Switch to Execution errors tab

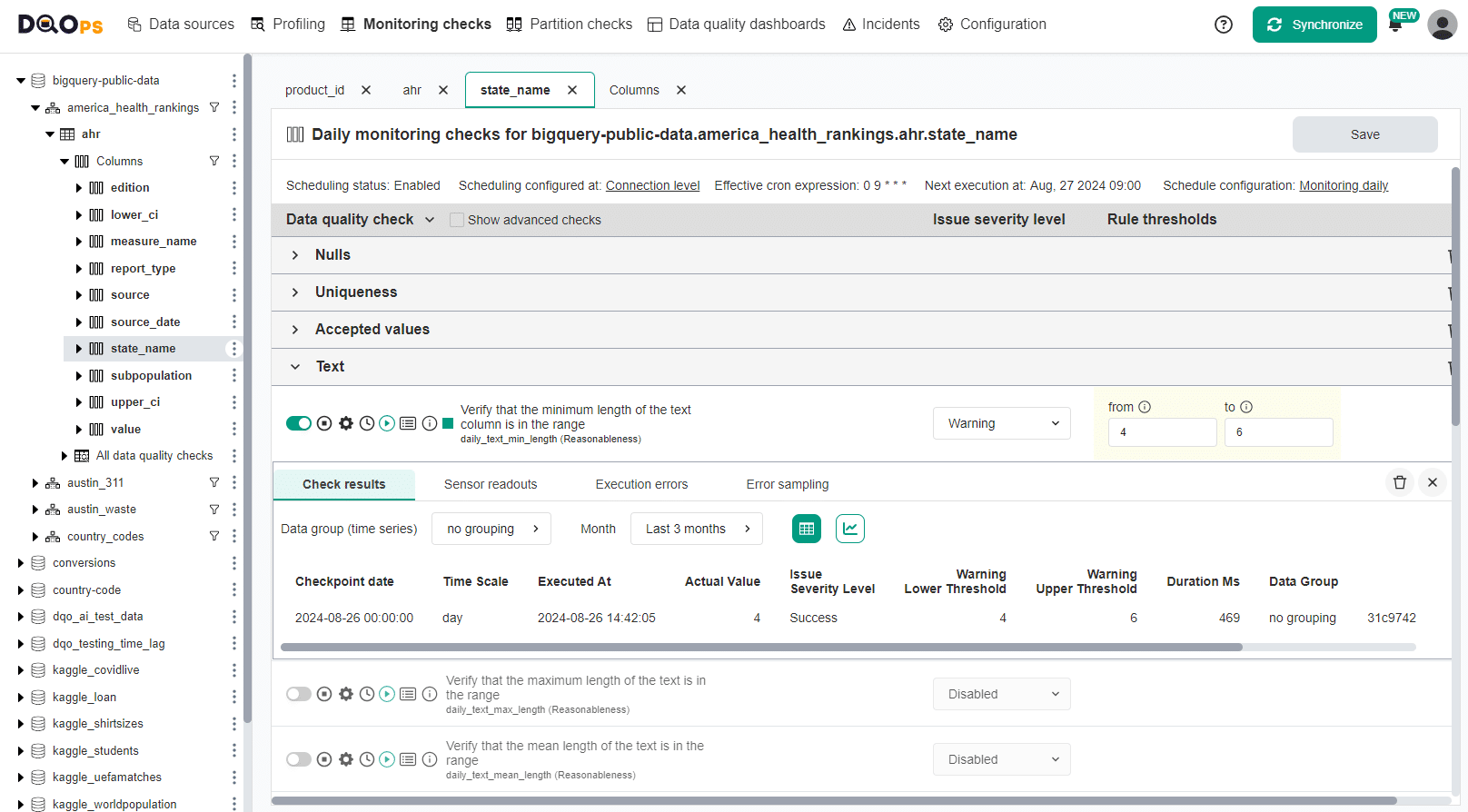click(x=642, y=484)
